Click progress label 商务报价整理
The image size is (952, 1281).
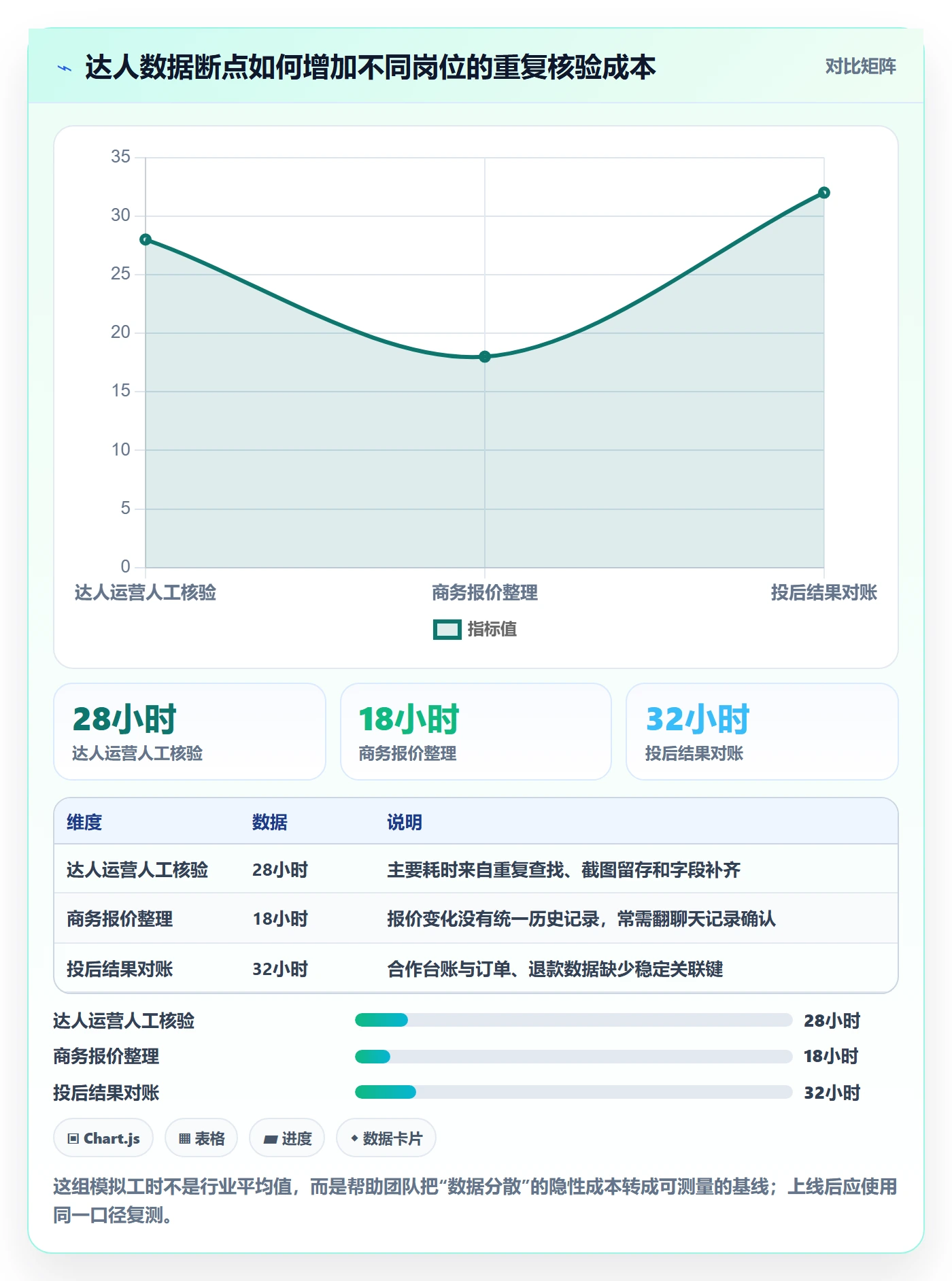point(106,1057)
